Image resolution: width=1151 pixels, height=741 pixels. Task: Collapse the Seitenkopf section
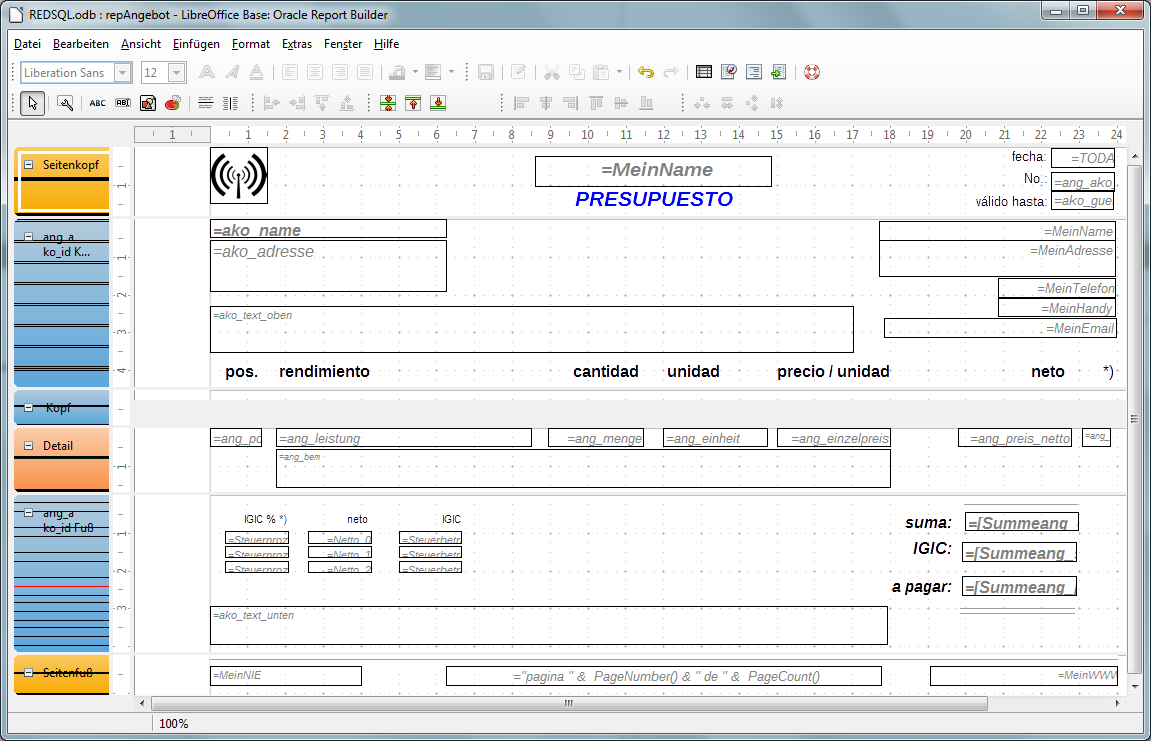point(29,165)
